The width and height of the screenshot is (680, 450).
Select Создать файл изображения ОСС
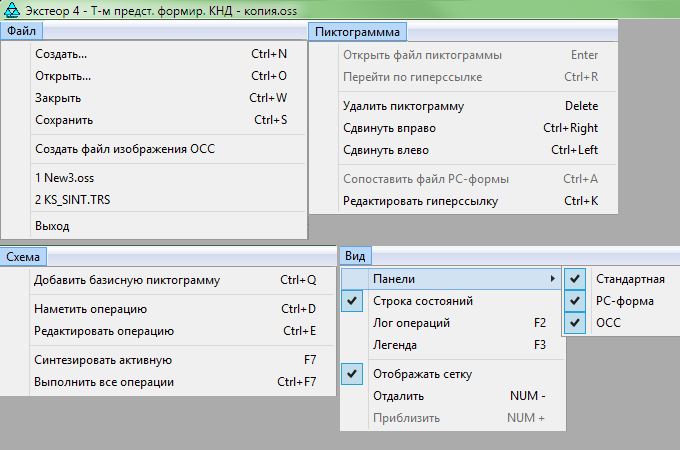click(x=125, y=149)
